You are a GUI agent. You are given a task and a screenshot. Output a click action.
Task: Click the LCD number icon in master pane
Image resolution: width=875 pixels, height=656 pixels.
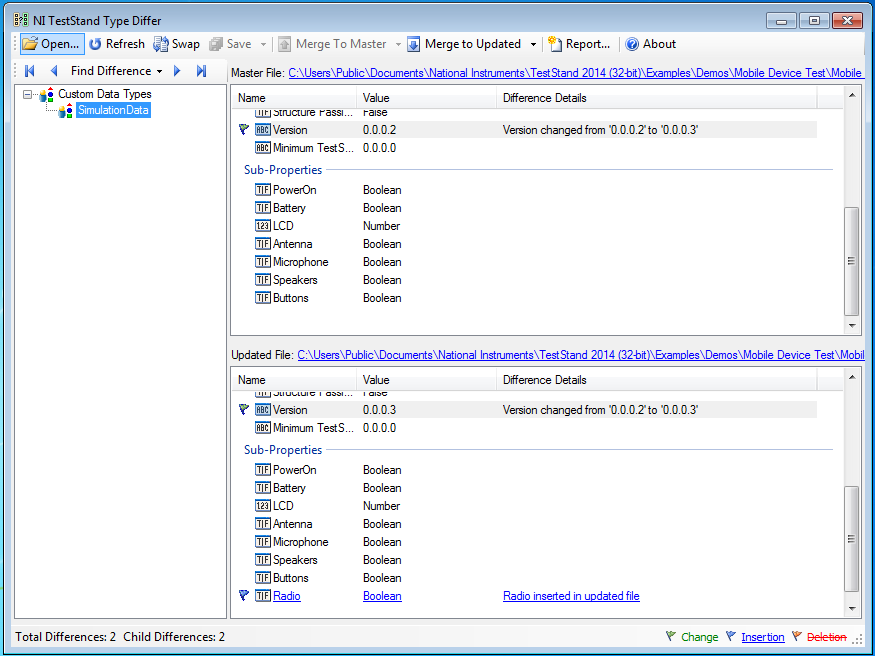pos(263,226)
